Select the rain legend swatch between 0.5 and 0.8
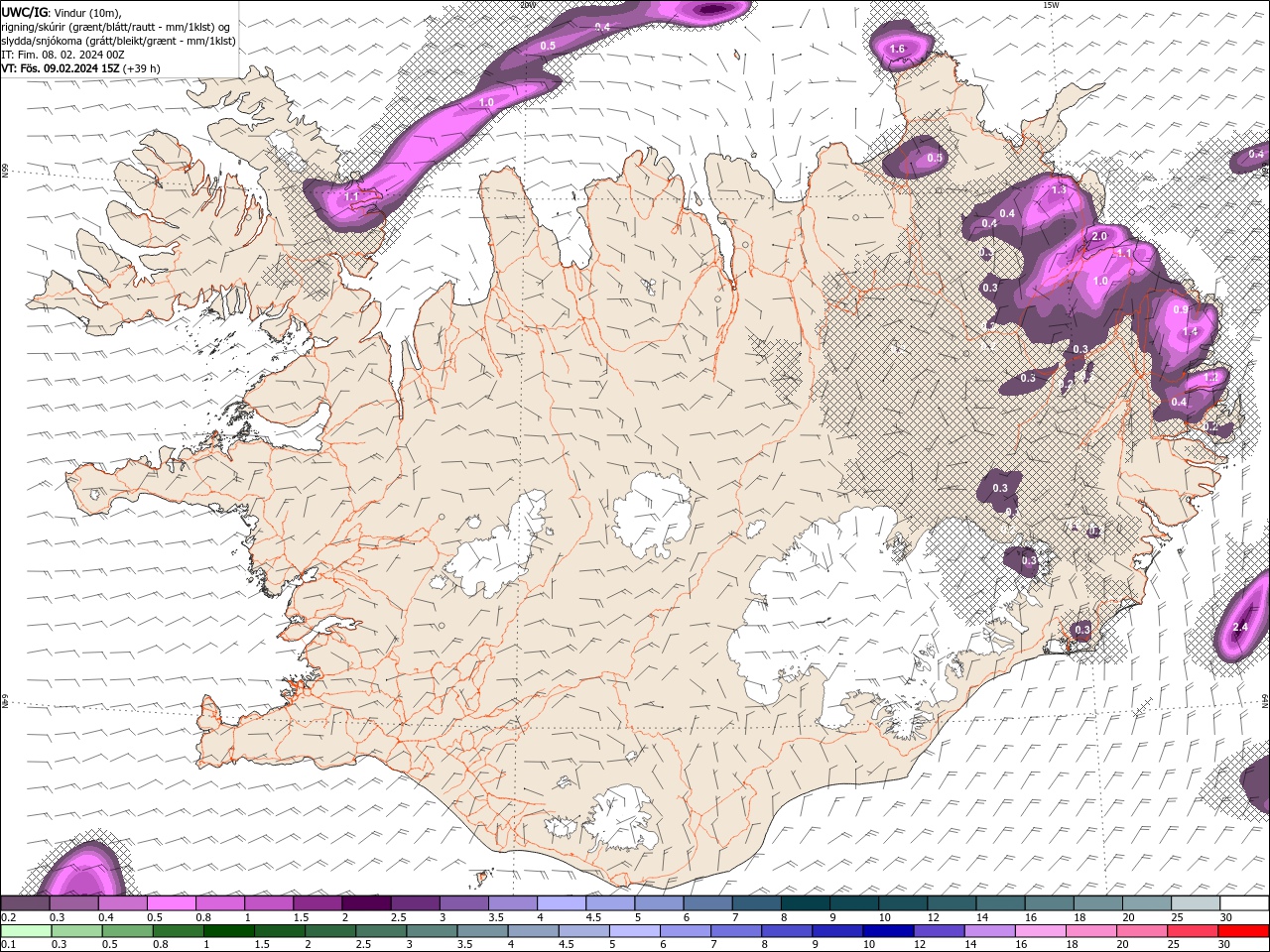This screenshot has width=1270, height=952. pos(128,931)
